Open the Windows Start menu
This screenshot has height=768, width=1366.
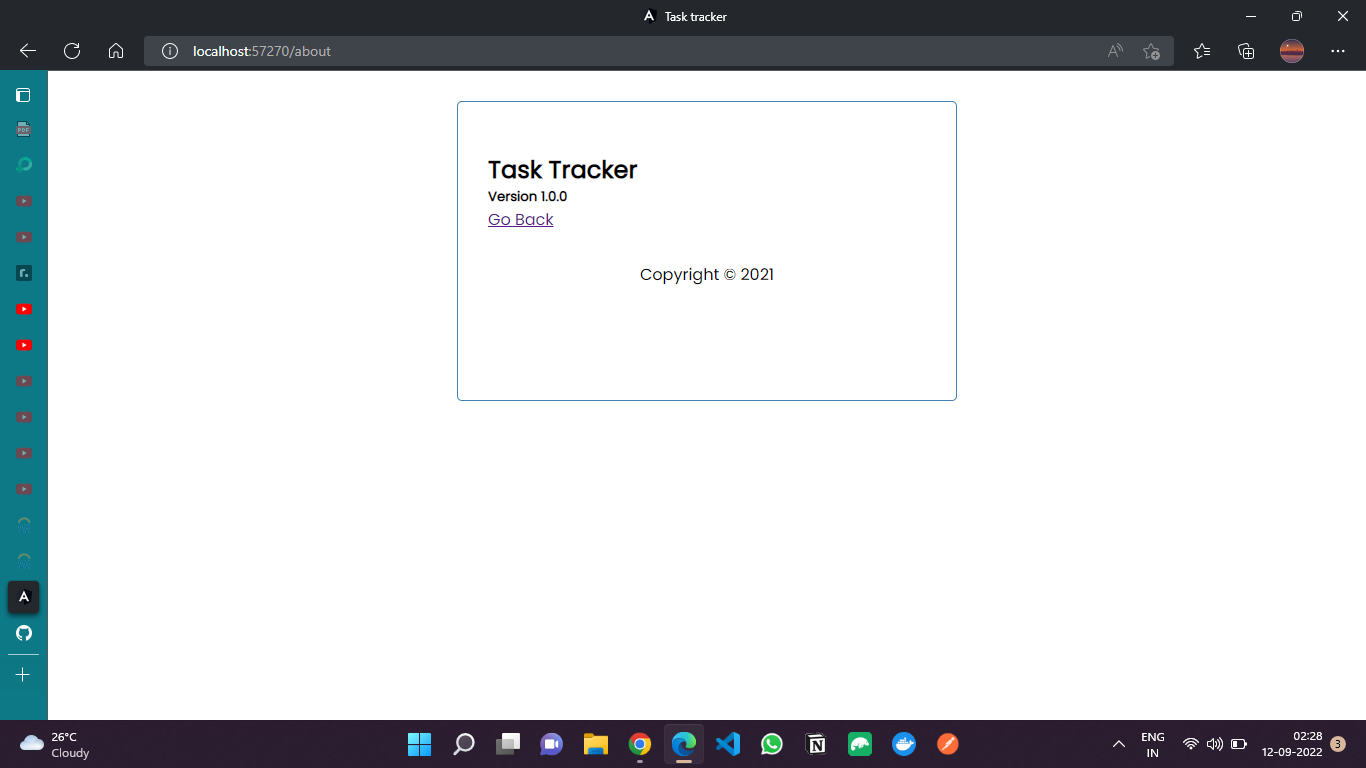tap(419, 744)
